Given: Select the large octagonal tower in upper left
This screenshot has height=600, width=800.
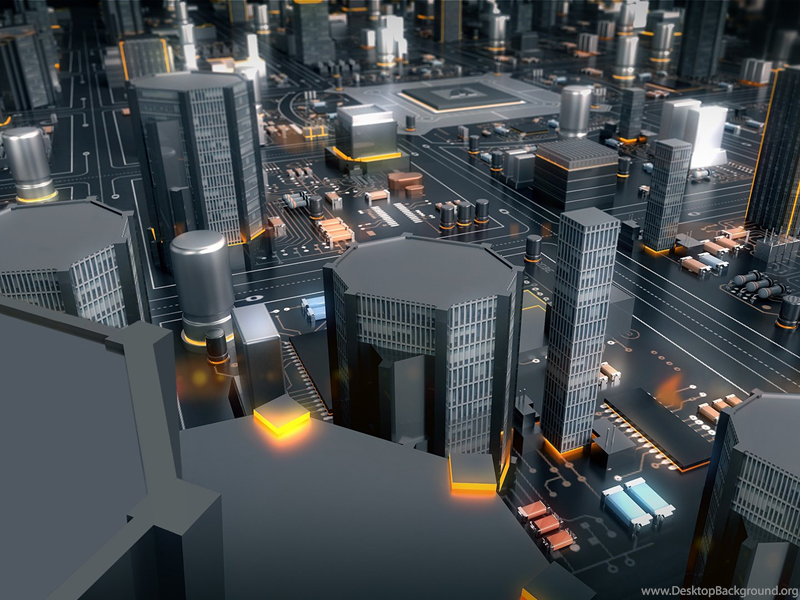Looking at the screenshot, I should tap(198, 150).
